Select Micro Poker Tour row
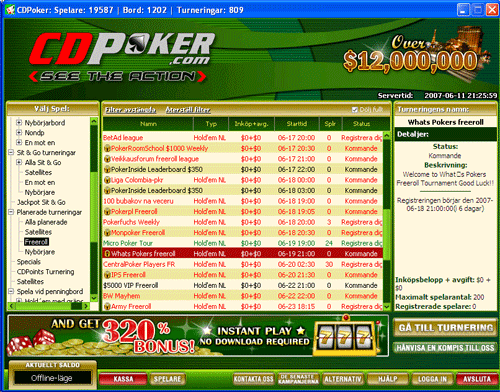 click(x=243, y=243)
